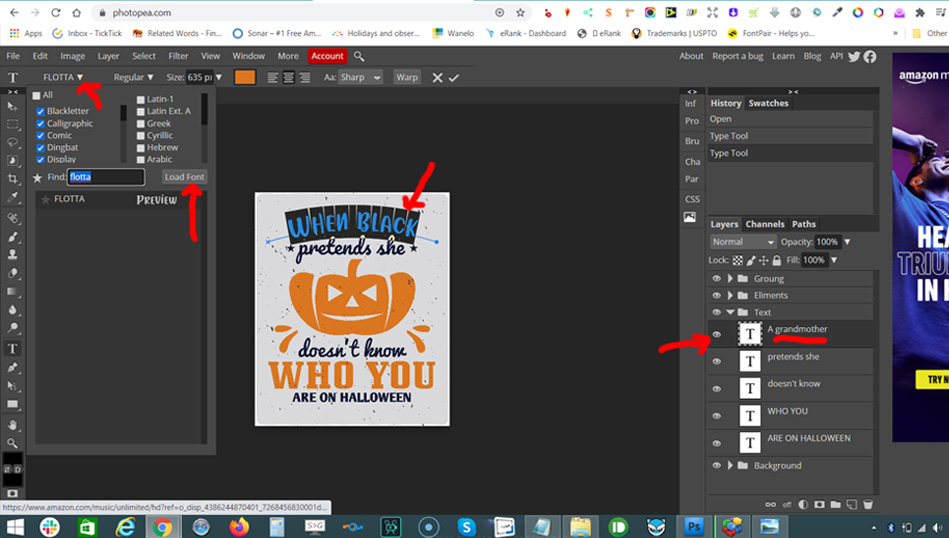Select the Type tool in left toolbar
949x538 pixels.
click(13, 348)
